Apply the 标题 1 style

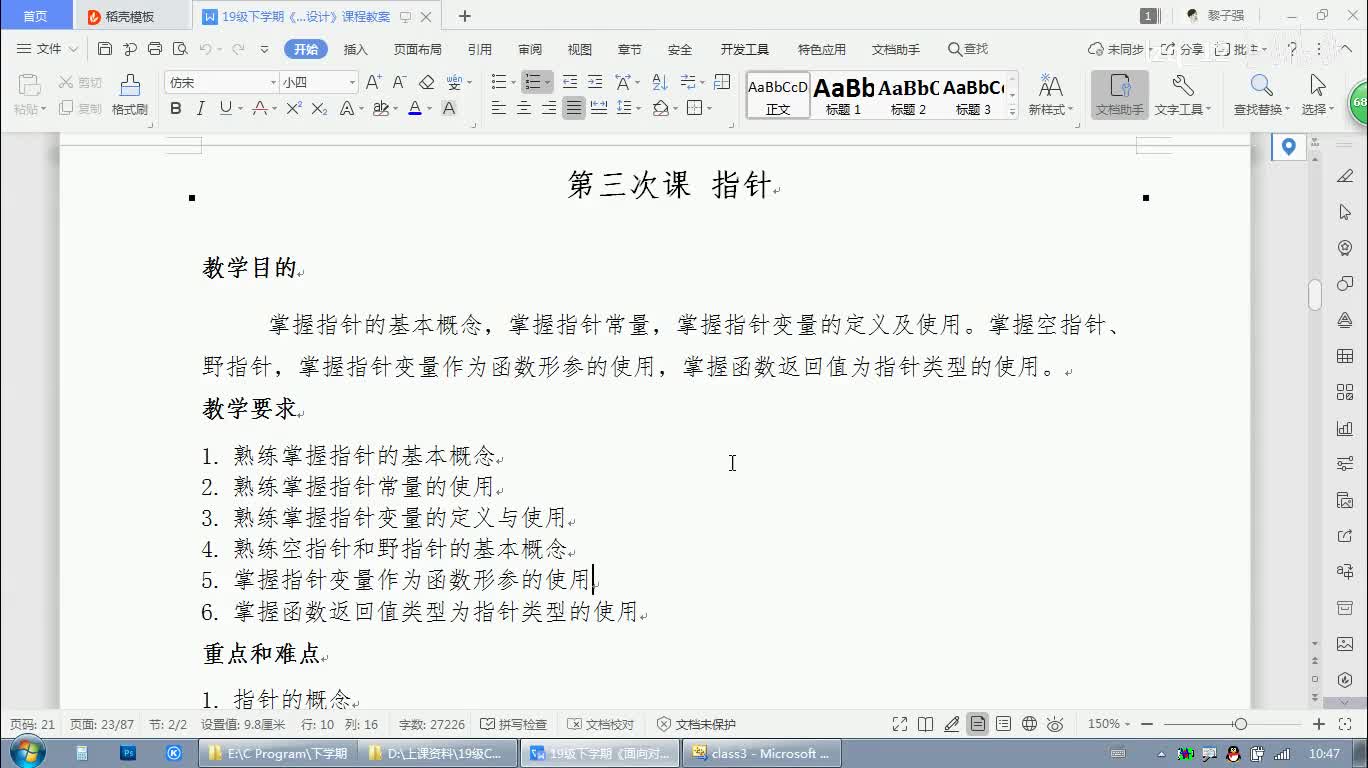(x=843, y=96)
